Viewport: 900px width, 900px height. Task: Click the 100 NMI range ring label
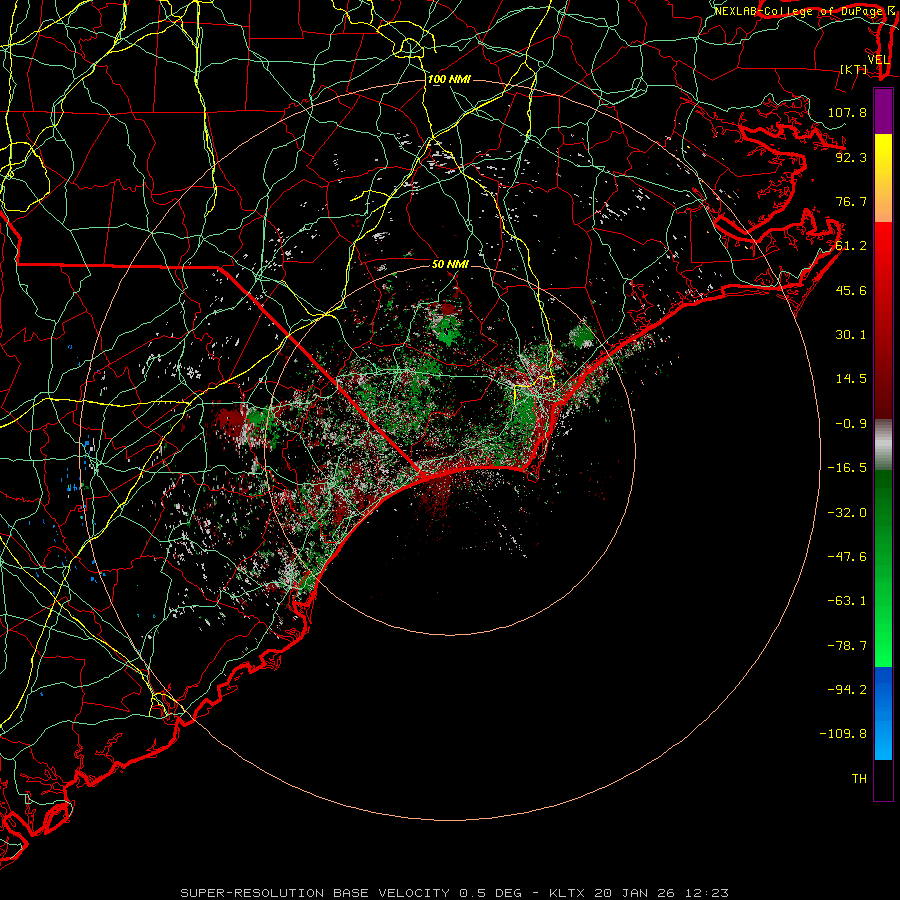(x=449, y=79)
